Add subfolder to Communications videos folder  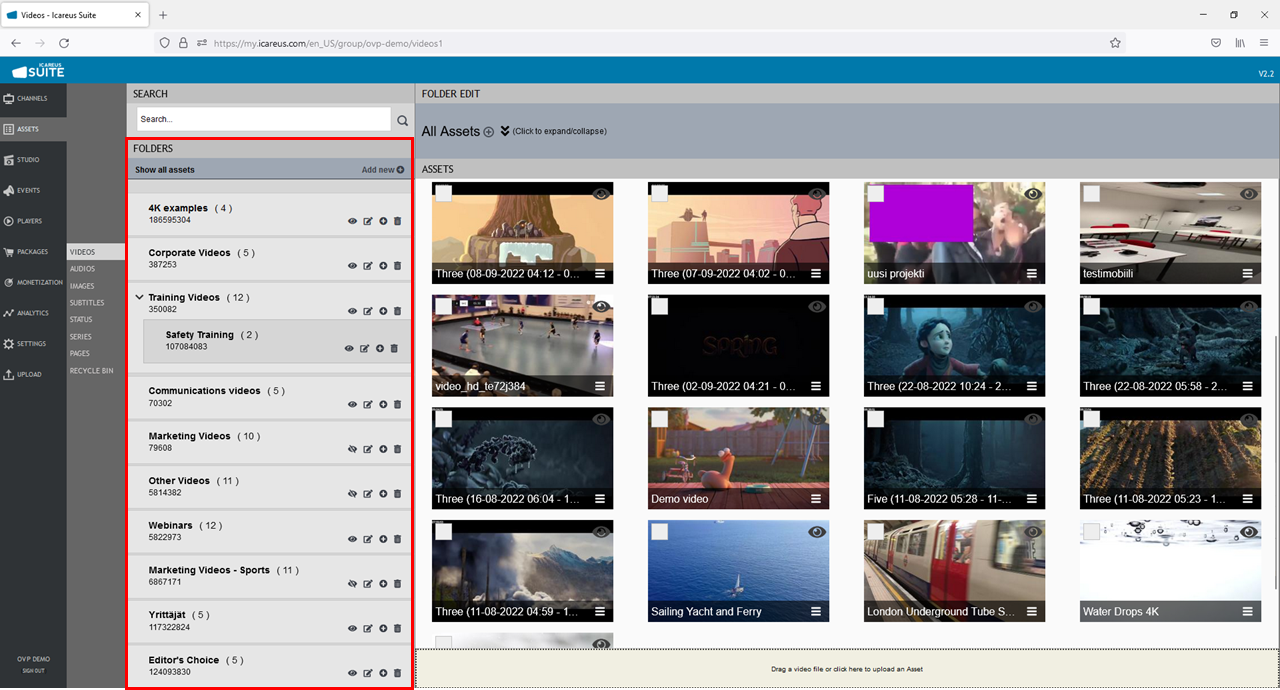click(383, 405)
